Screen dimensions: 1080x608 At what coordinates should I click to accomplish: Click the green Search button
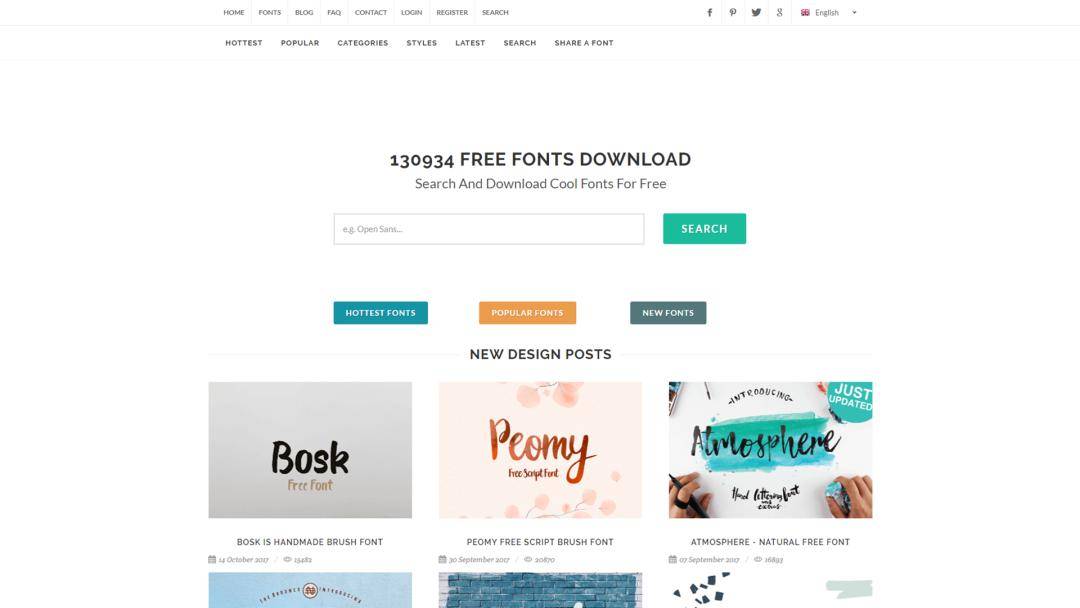point(704,229)
